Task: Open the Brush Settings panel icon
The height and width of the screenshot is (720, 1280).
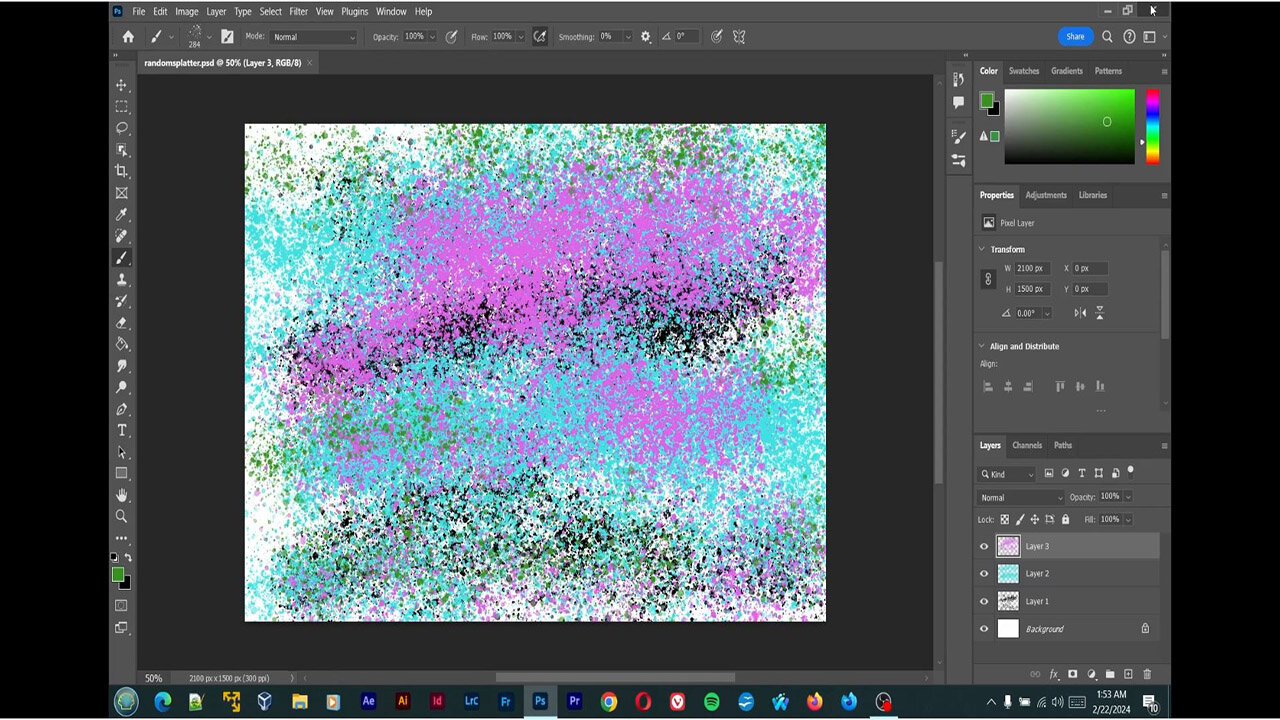Action: click(227, 36)
